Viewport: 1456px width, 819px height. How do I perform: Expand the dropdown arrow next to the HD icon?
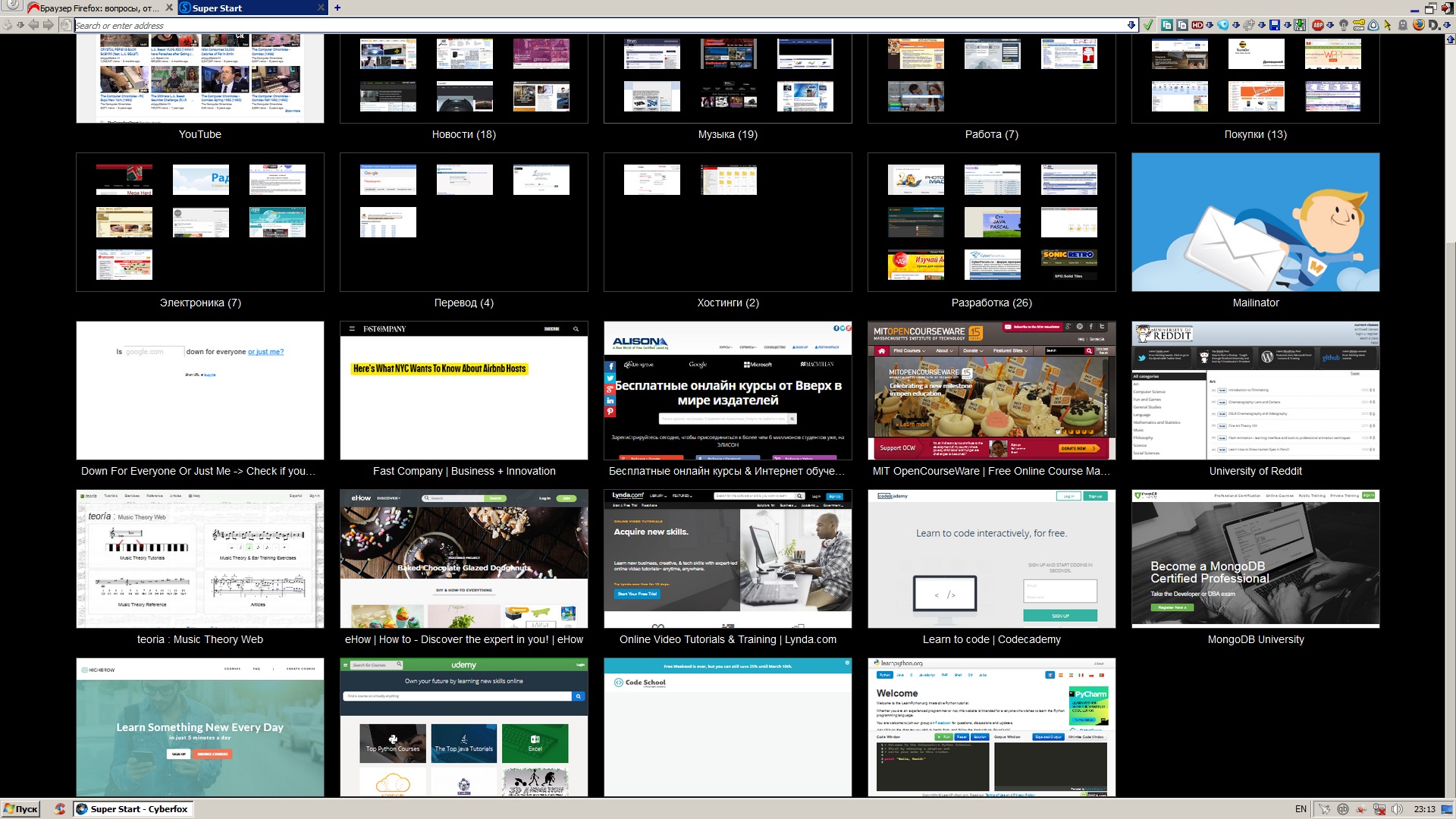(x=1210, y=25)
